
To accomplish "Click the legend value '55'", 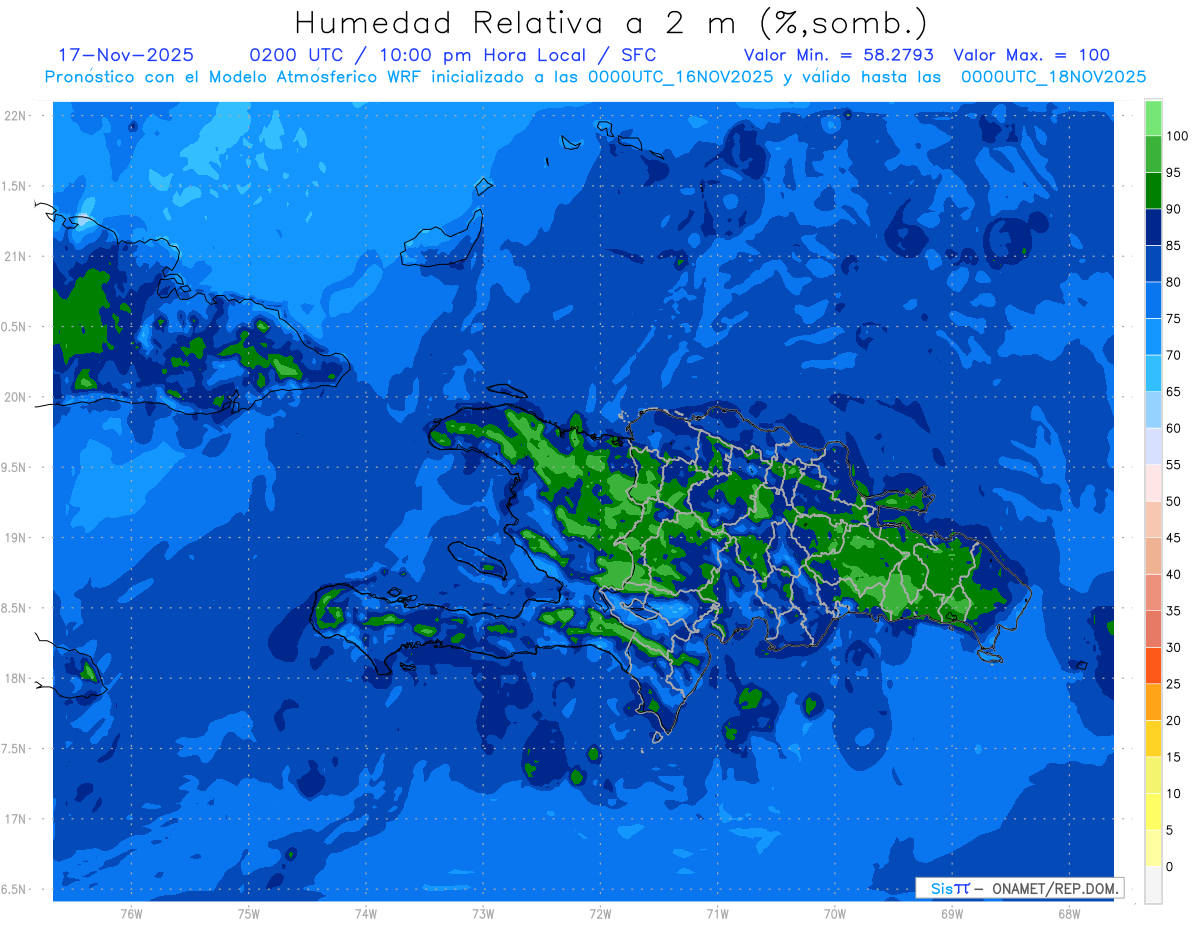I will (1173, 465).
